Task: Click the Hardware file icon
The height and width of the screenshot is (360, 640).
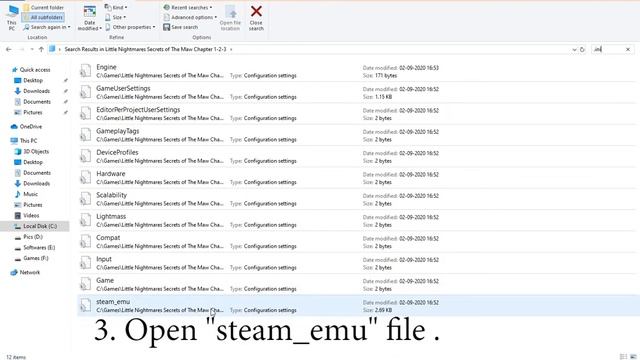Action: click(x=85, y=177)
